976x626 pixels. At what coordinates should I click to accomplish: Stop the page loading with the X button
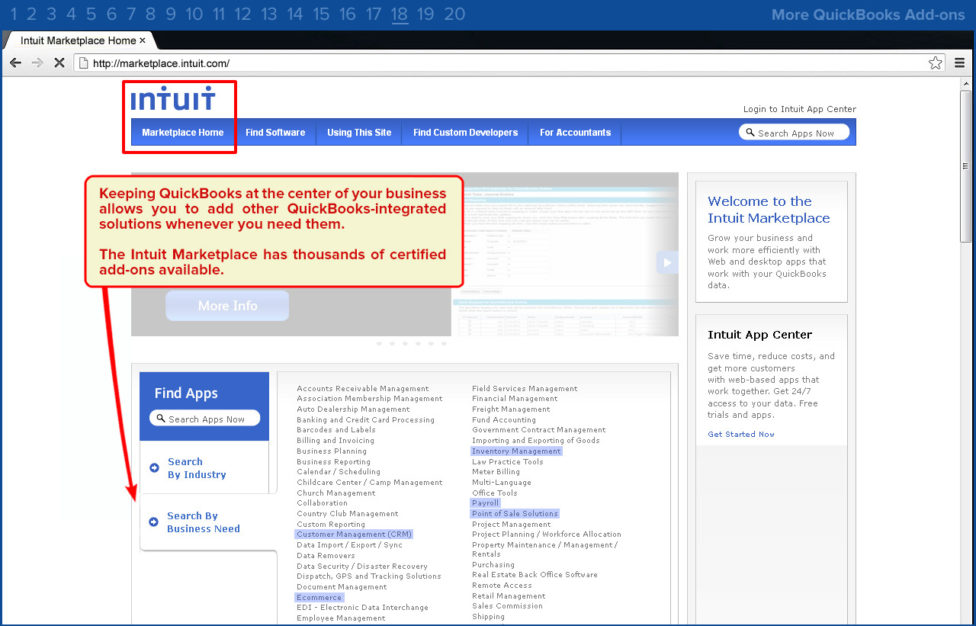point(59,63)
